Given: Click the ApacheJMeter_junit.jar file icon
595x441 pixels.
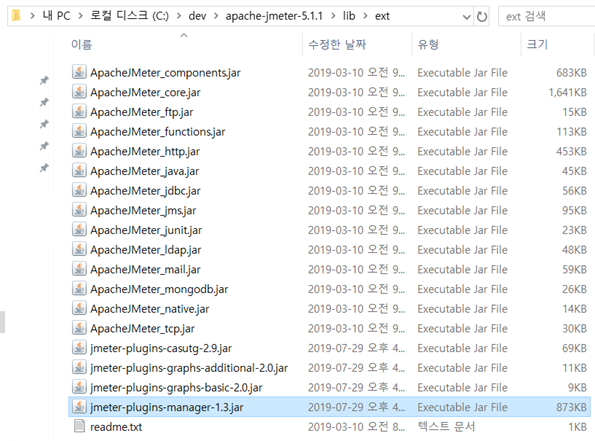Looking at the screenshot, I should tap(79, 230).
